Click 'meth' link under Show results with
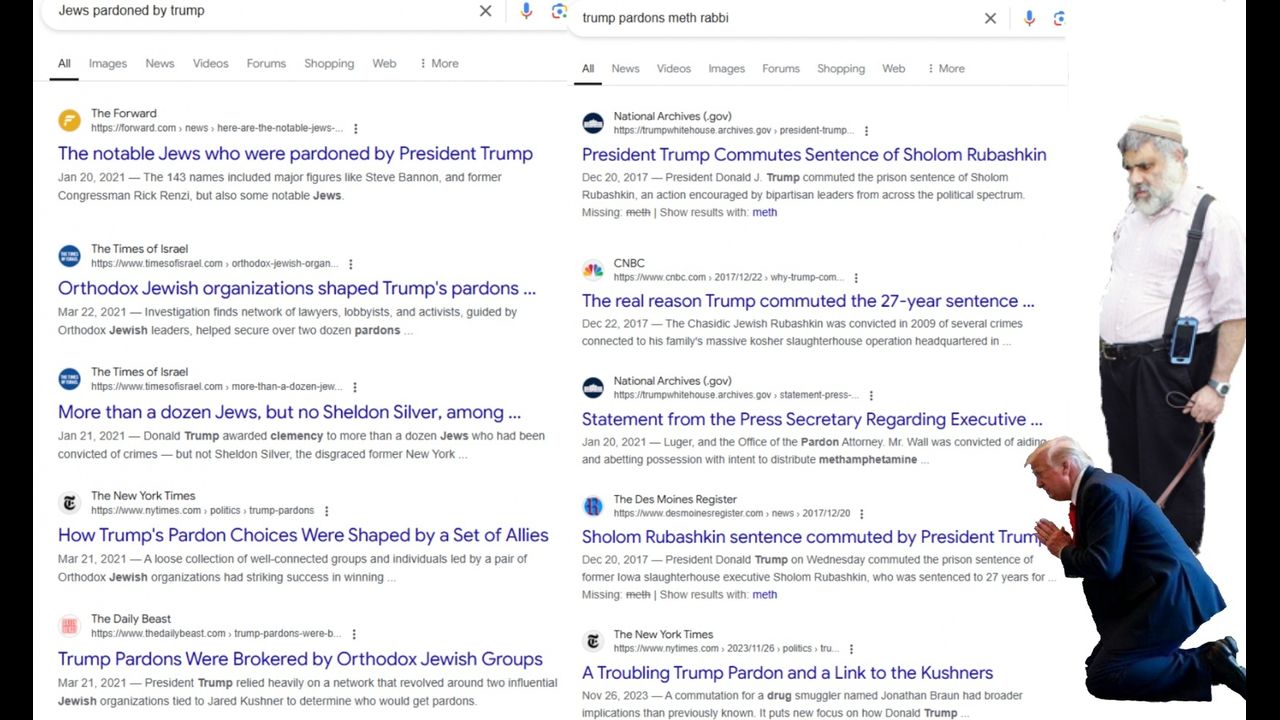 [765, 212]
